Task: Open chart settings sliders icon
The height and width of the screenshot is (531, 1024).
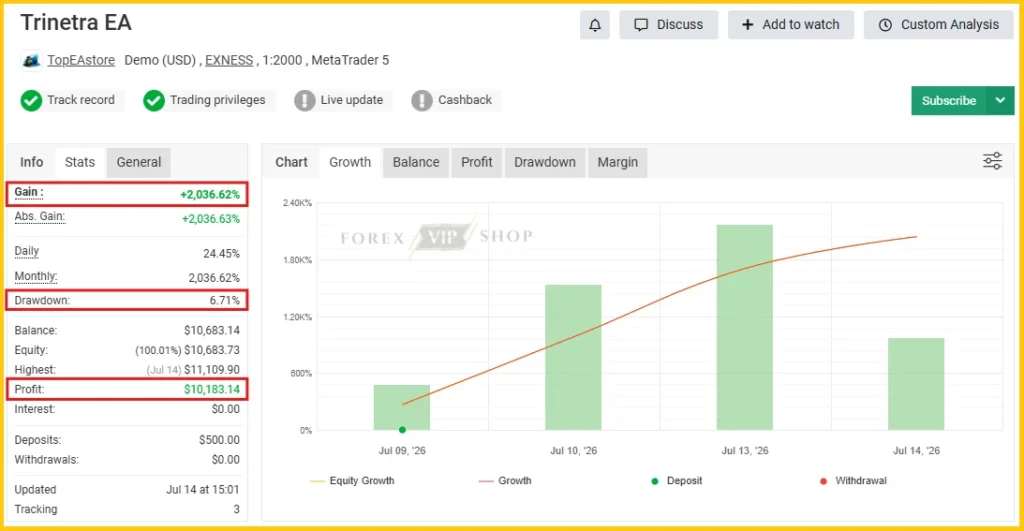Action: [x=992, y=161]
